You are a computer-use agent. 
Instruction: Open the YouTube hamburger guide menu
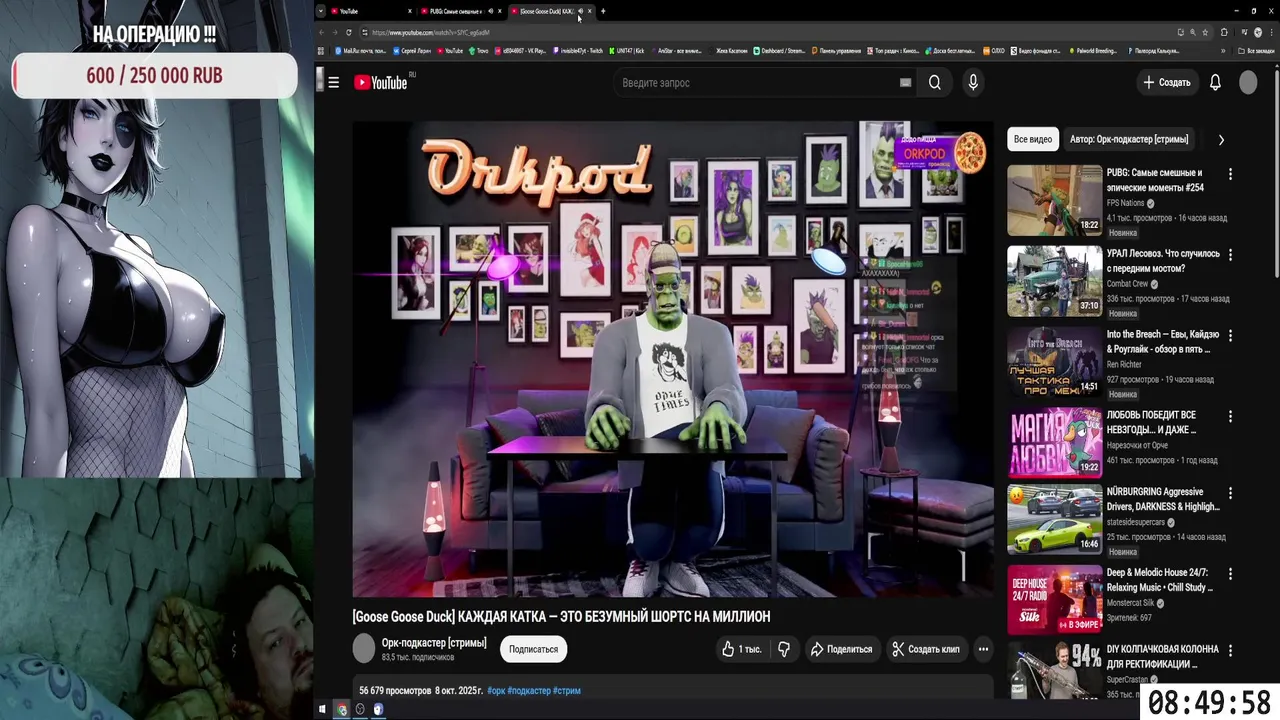point(333,83)
